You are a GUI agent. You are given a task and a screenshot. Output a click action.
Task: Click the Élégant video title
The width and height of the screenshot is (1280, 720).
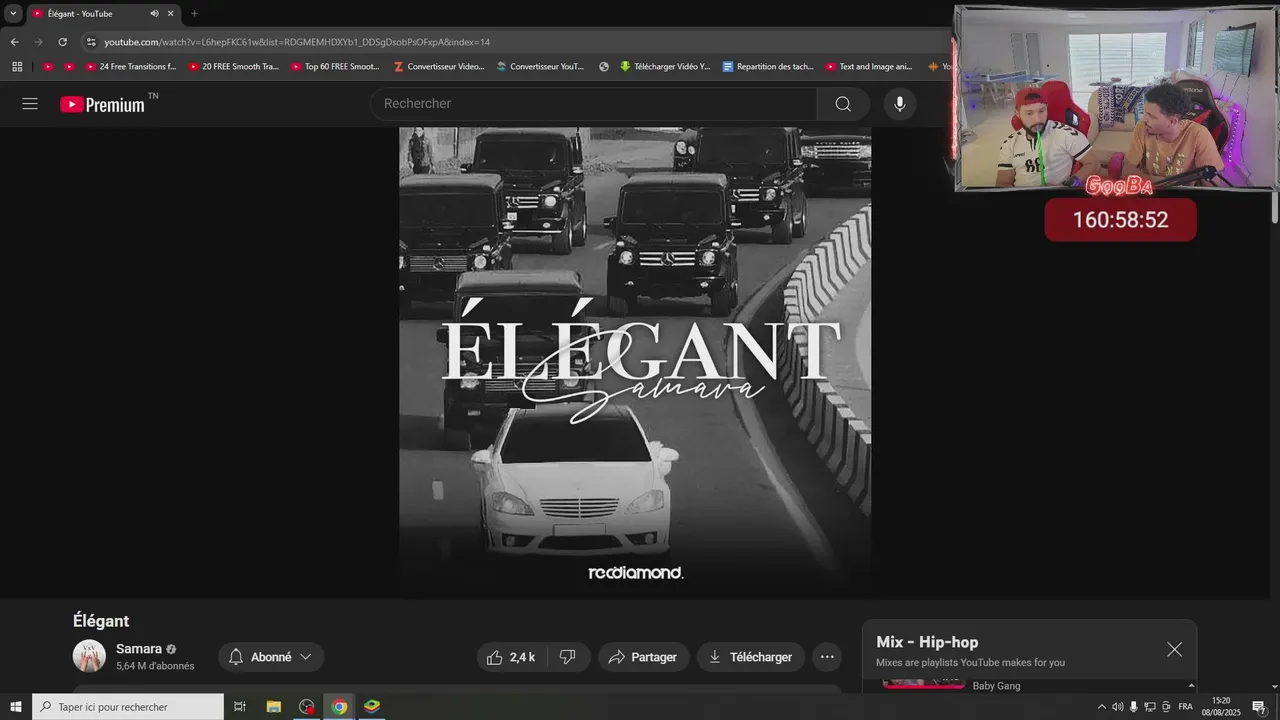pyautogui.click(x=101, y=621)
